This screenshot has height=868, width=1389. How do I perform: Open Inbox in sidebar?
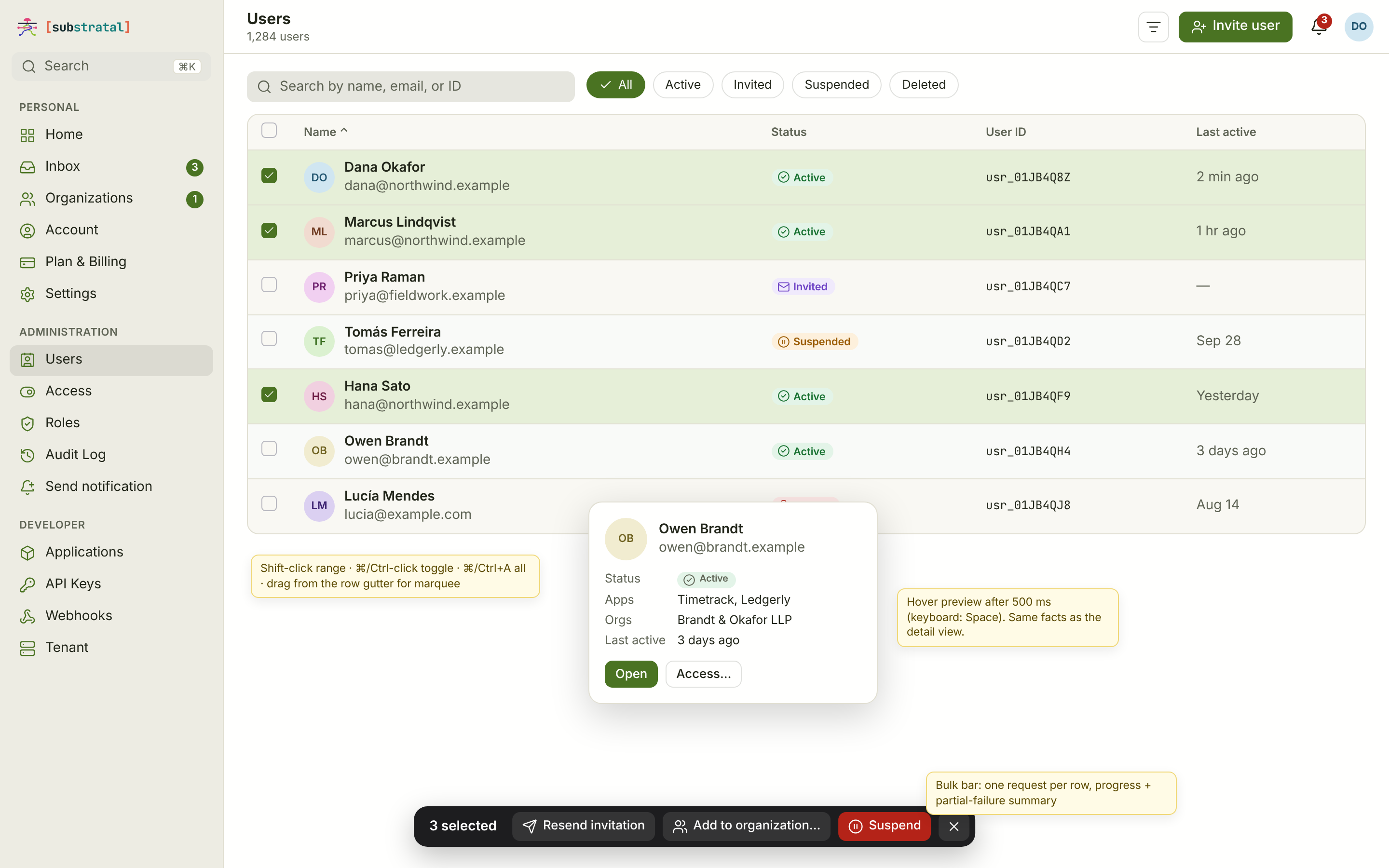[111, 166]
